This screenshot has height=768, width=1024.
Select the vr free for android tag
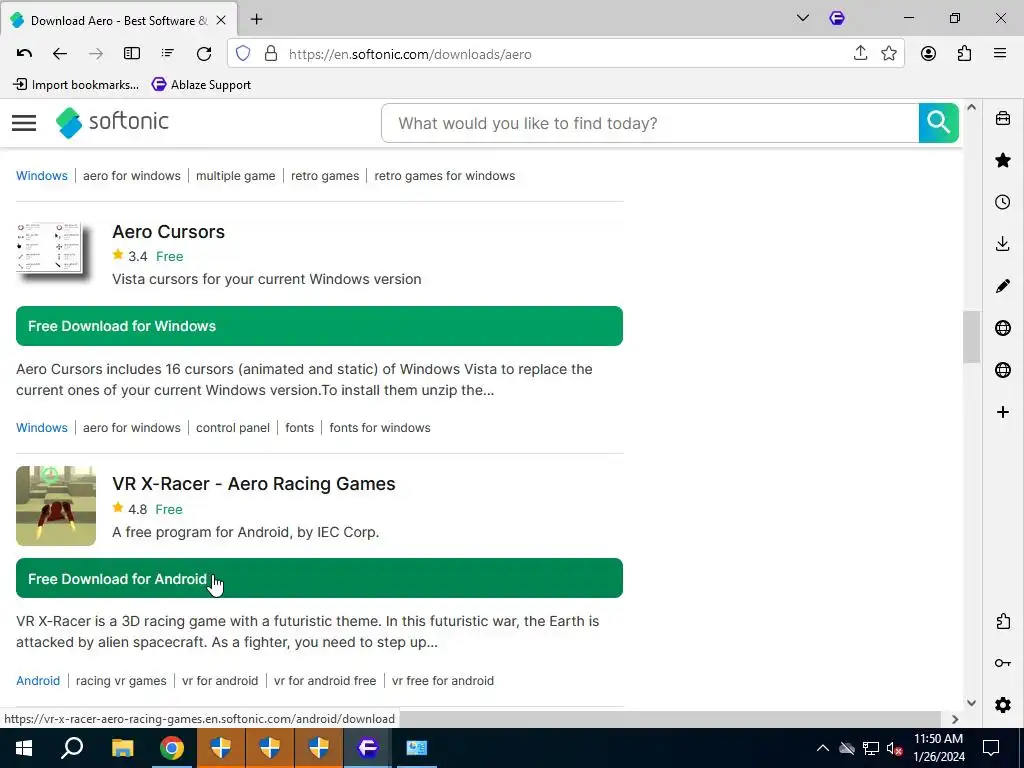pos(443,680)
